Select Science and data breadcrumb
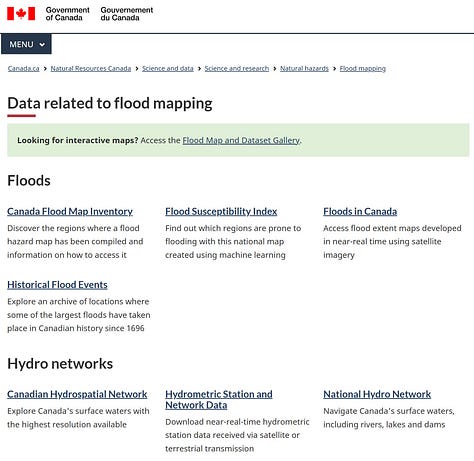The image size is (474, 461). (168, 68)
